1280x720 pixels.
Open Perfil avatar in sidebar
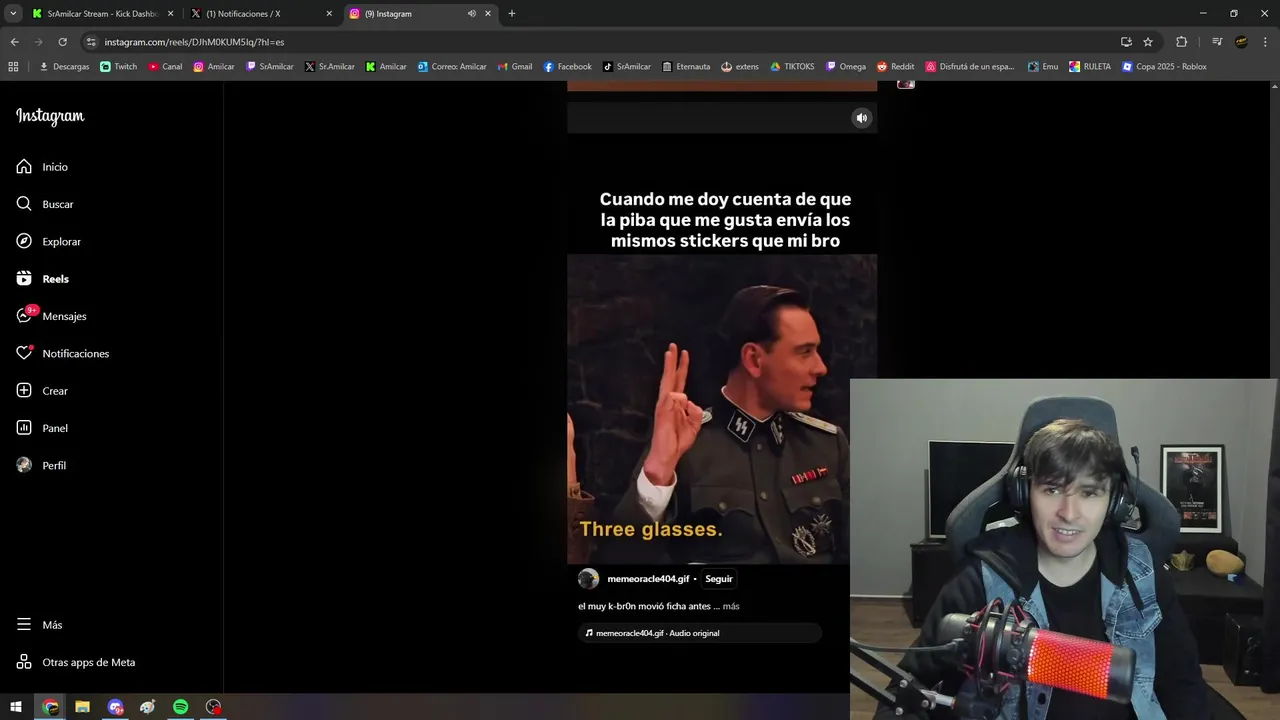point(24,465)
